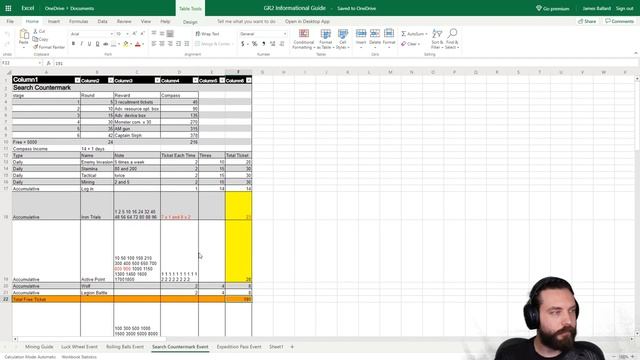Click the Redo arrow
The width and height of the screenshot is (640, 360).
click(7, 44)
